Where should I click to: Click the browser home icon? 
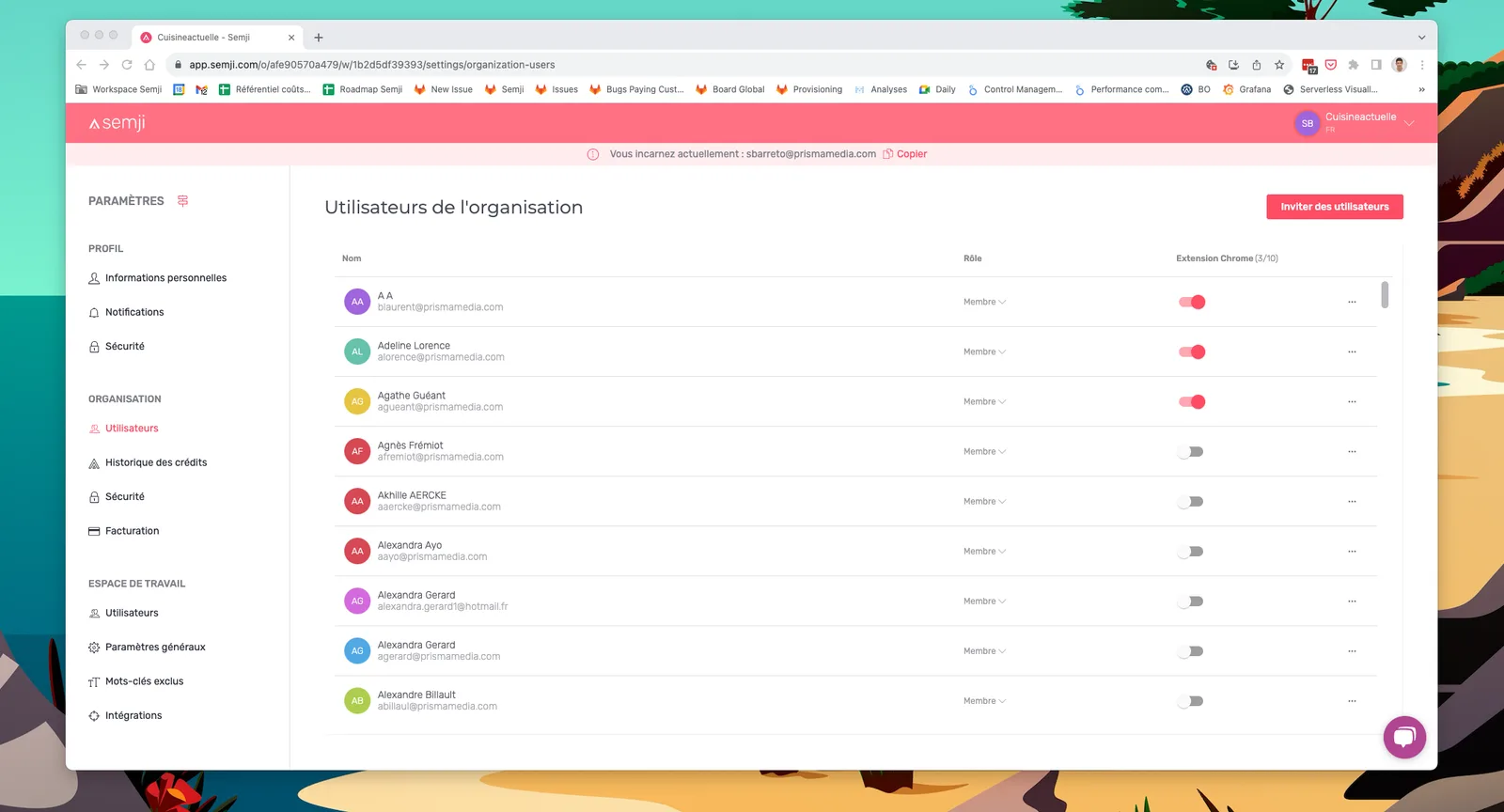click(149, 65)
